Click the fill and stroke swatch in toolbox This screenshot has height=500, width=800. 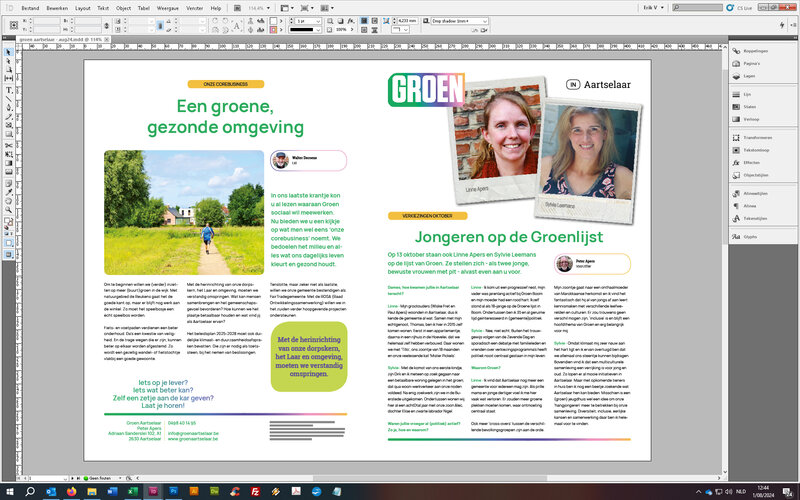coord(9,222)
